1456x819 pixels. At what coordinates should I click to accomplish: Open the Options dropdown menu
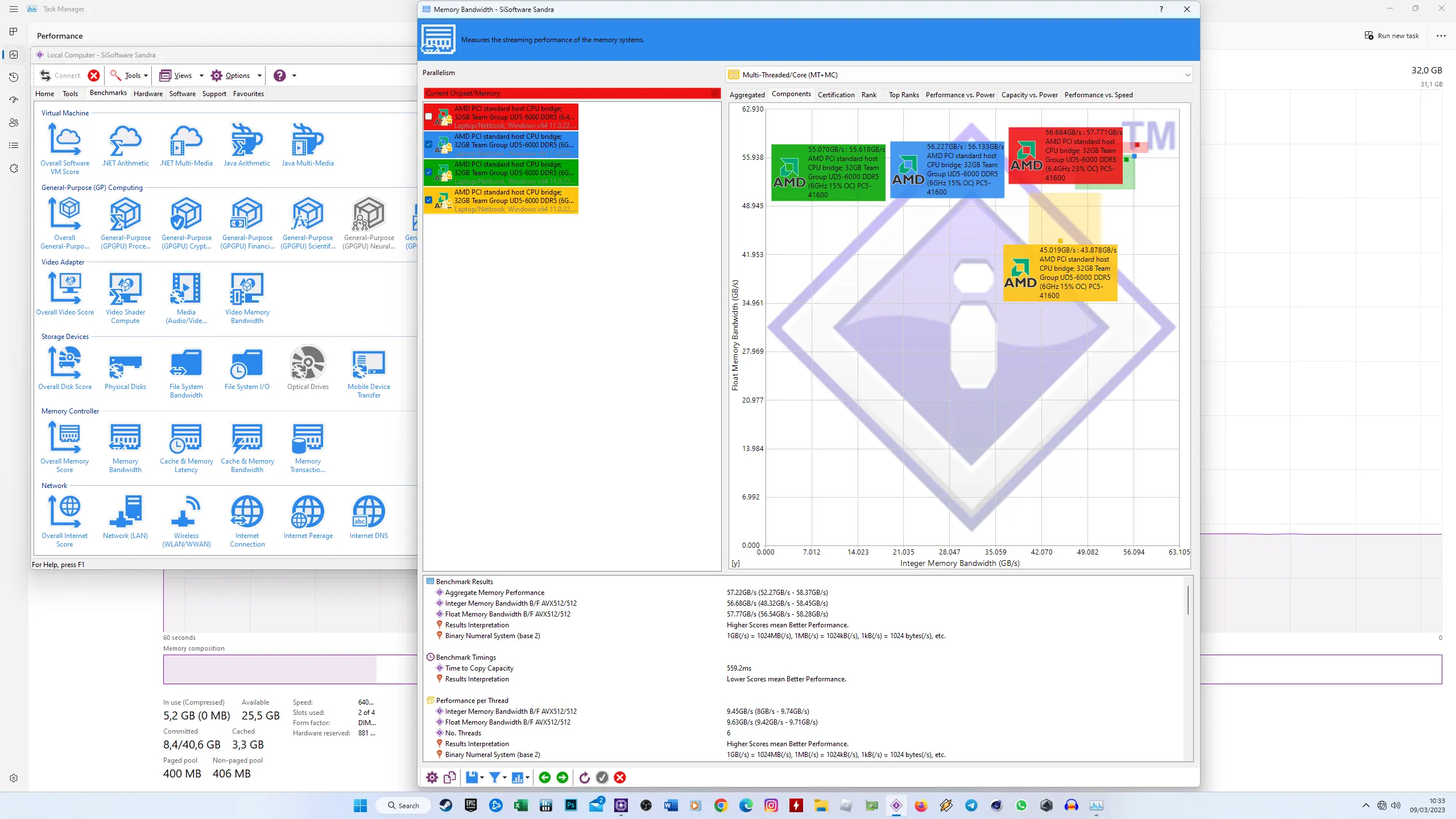point(237,76)
